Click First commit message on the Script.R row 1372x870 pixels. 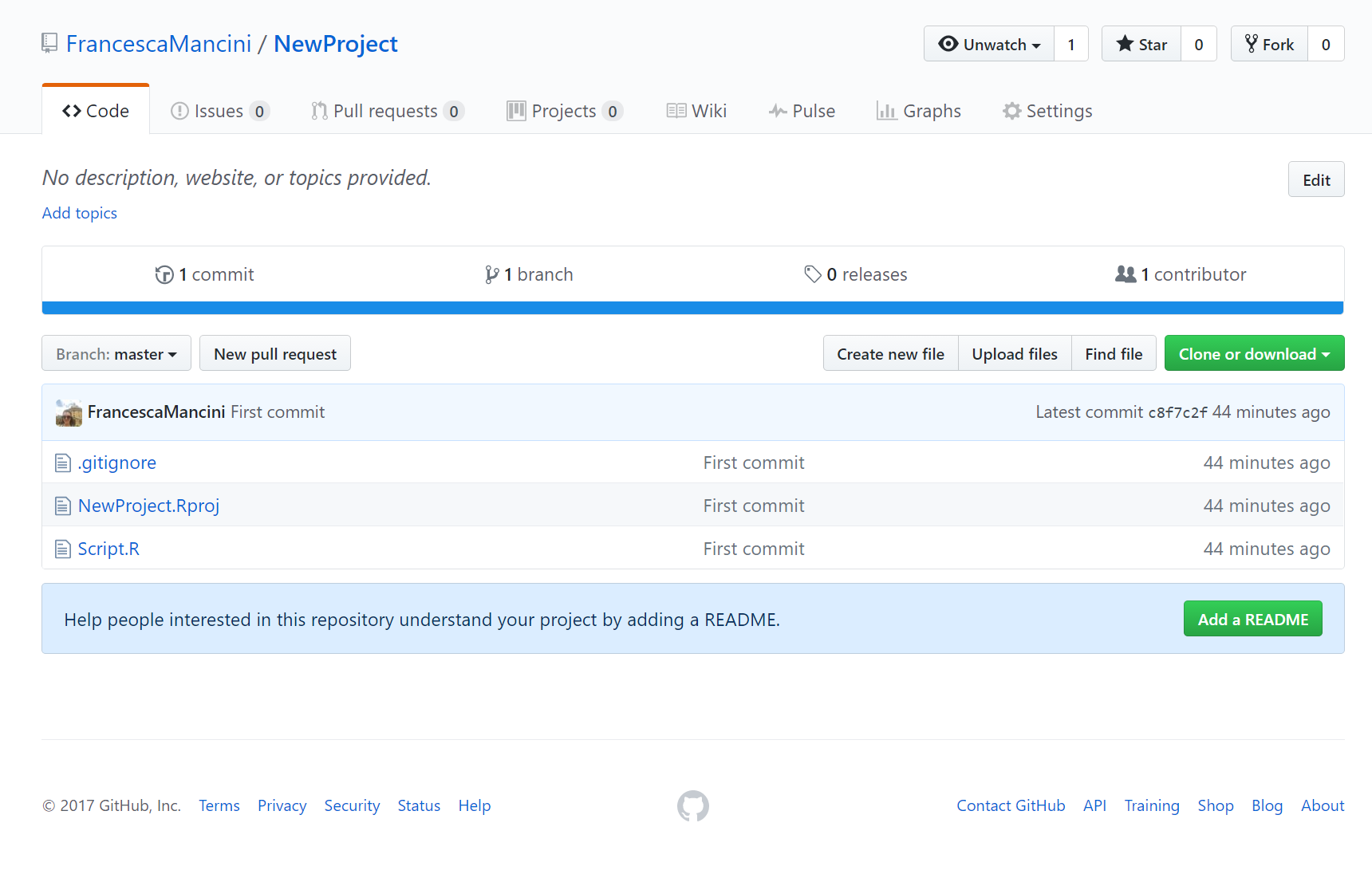[x=754, y=549]
